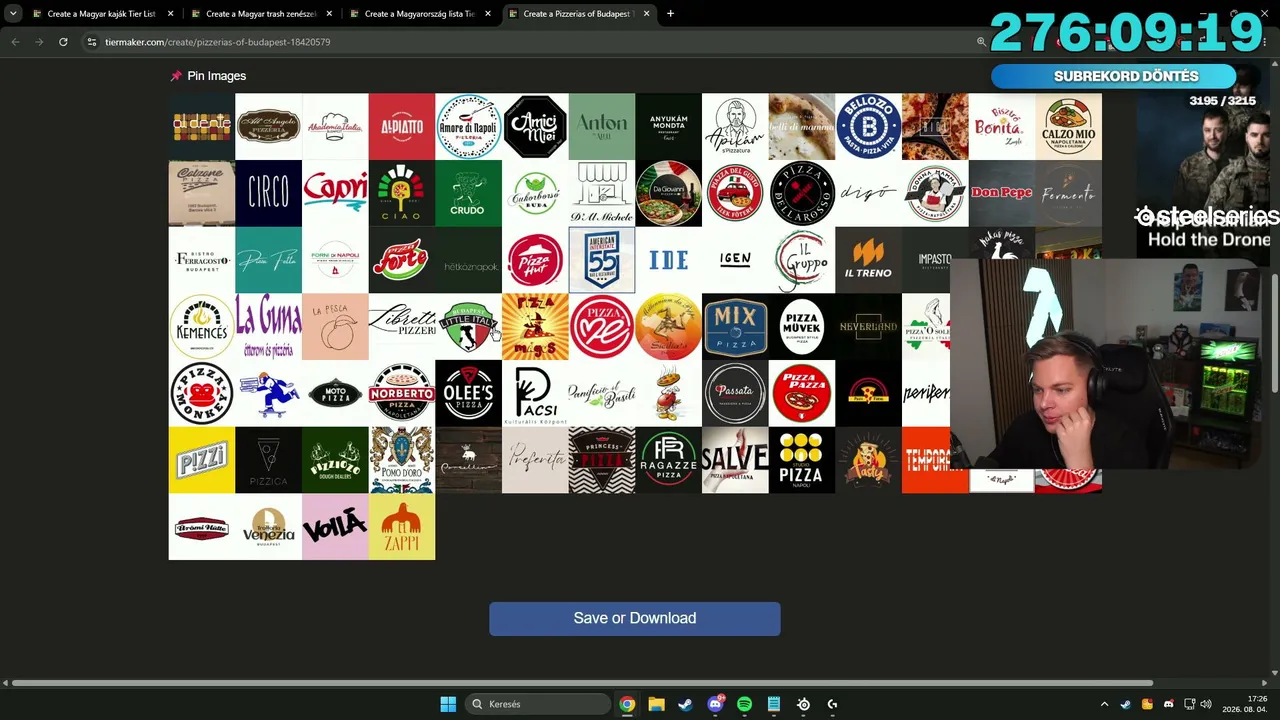
Task: Select the Capri logo image
Action: [335, 193]
